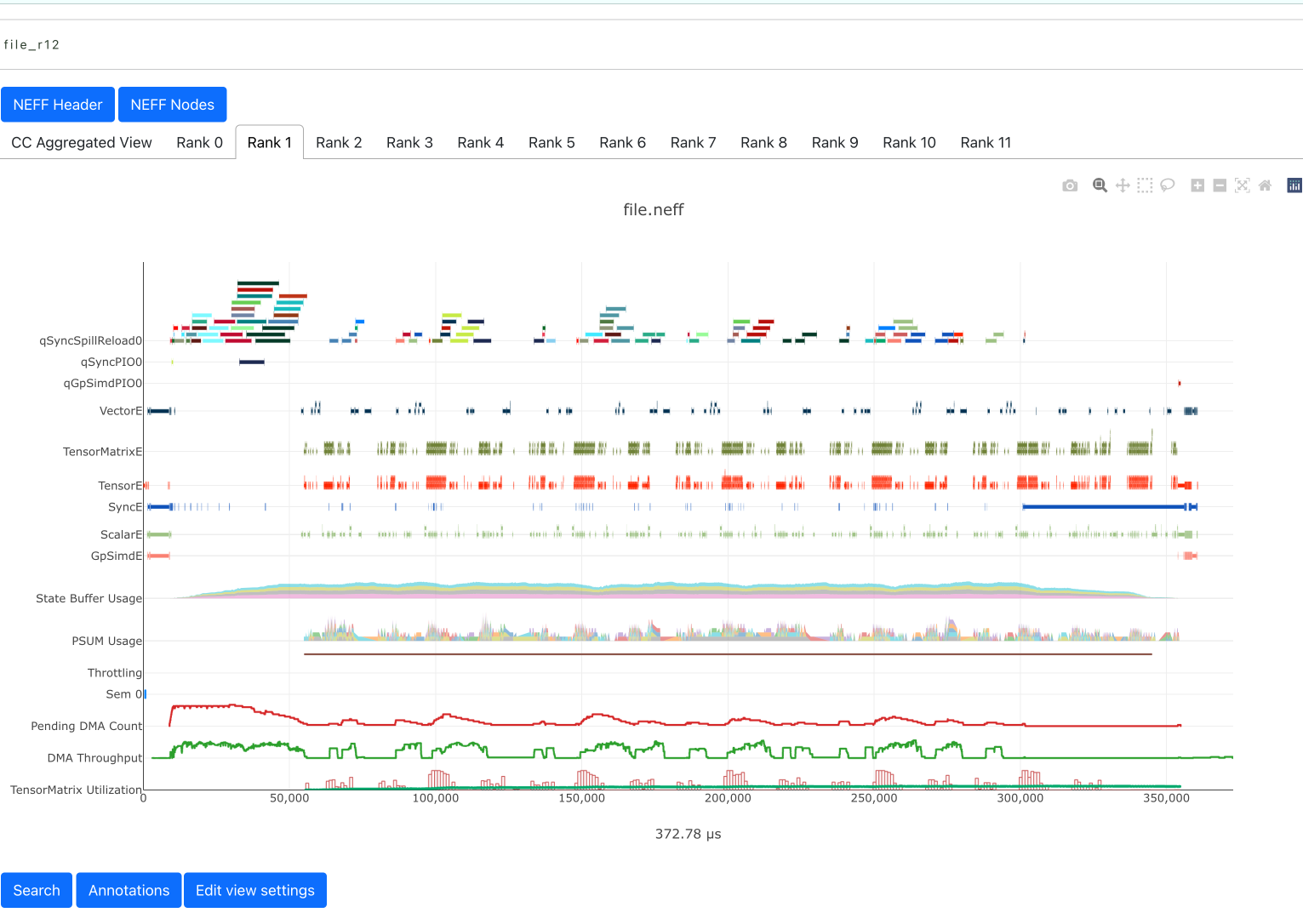Reset axes with the home icon
1303x924 pixels.
pyautogui.click(x=1265, y=185)
